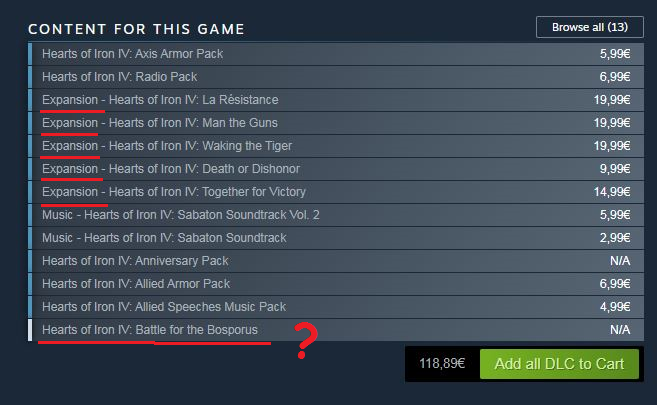Open the La Résistance expansion entry
This screenshot has height=405, width=657.
click(336, 100)
